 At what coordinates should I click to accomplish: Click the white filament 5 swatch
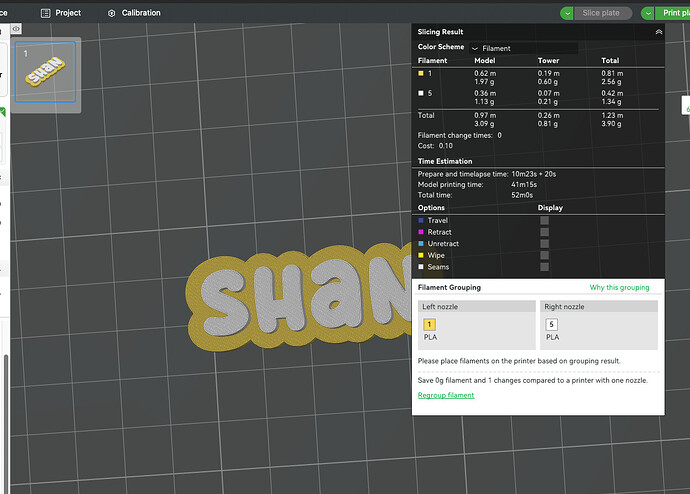point(421,93)
